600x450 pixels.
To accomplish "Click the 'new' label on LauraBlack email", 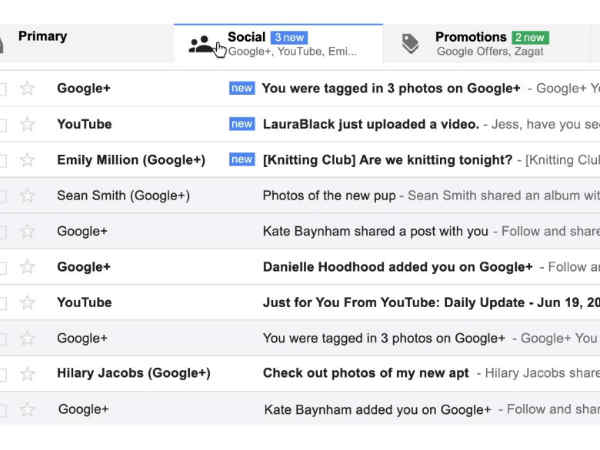I will 242,124.
